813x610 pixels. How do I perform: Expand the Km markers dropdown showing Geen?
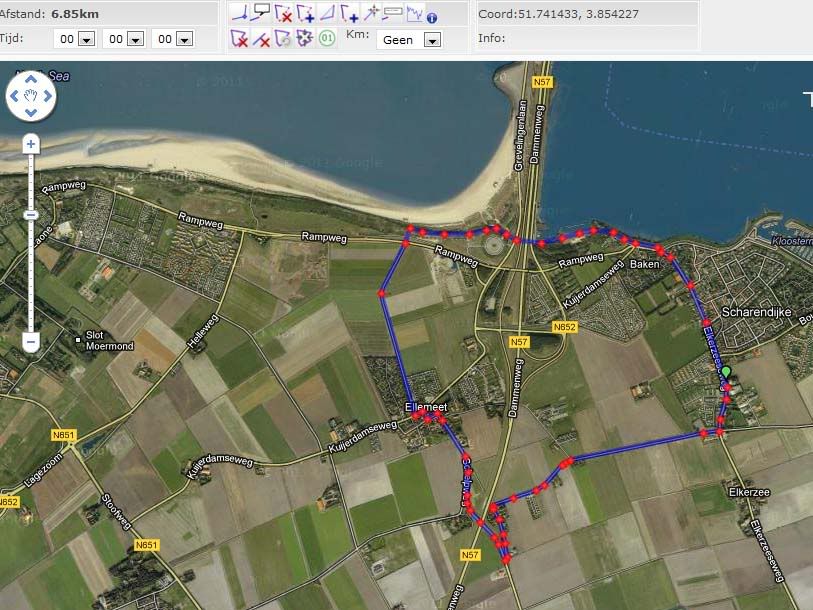pyautogui.click(x=431, y=40)
